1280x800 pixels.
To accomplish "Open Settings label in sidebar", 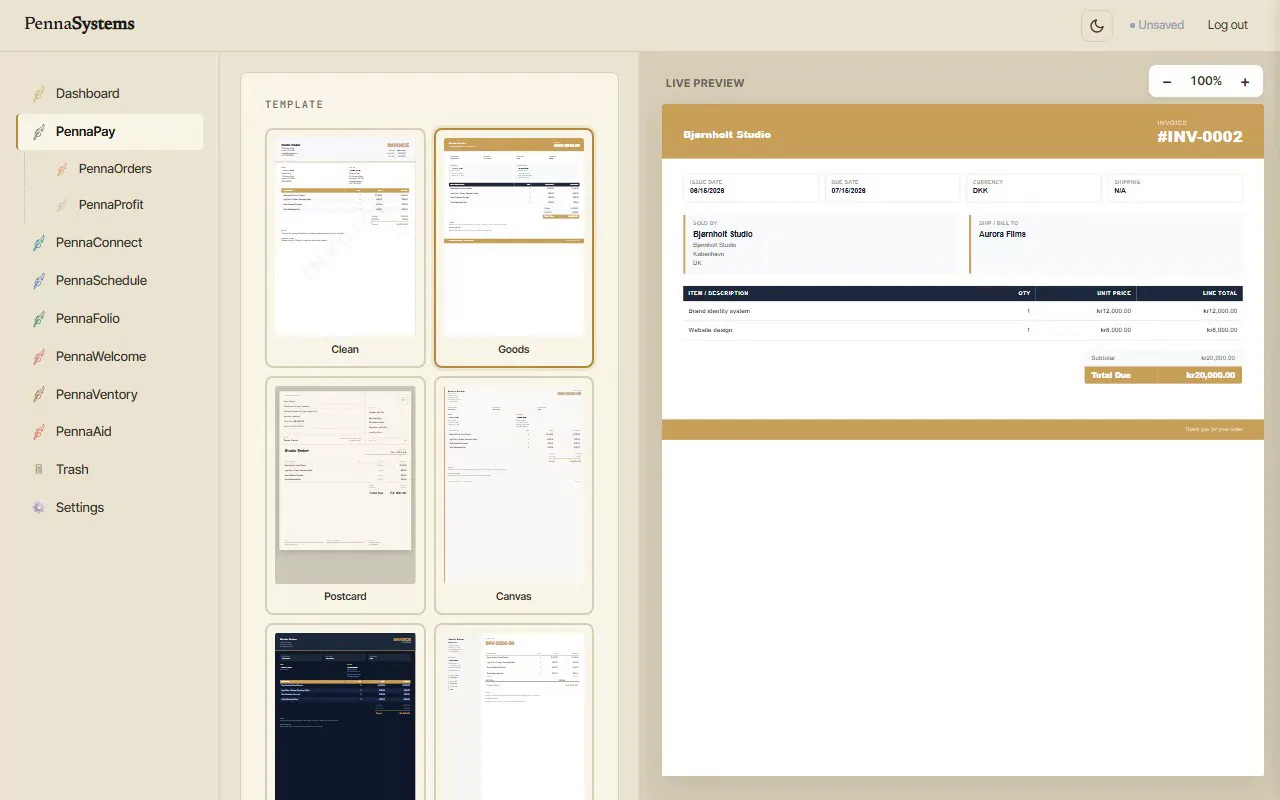I will coord(80,508).
